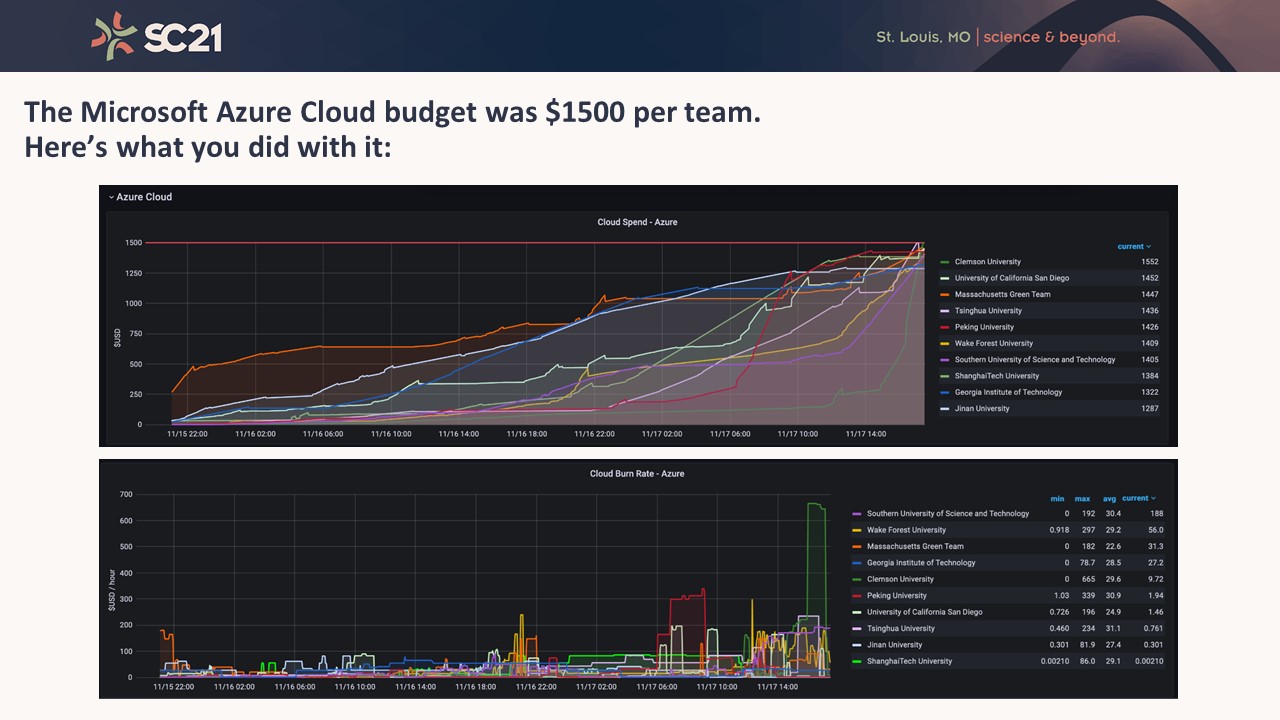Click the SC21 conference logo
The width and height of the screenshot is (1280, 720).
click(157, 35)
